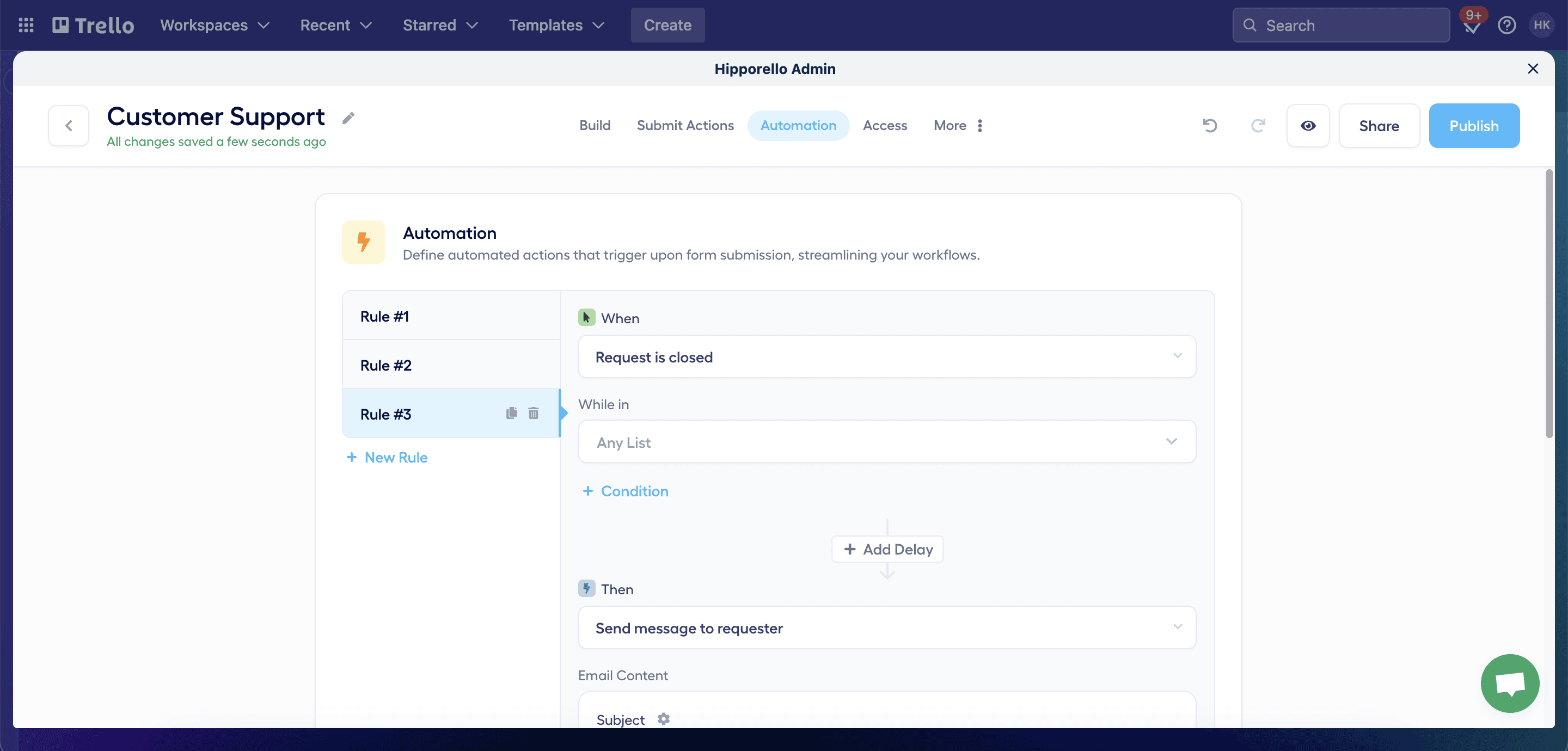Image resolution: width=1568 pixels, height=751 pixels.
Task: Open the 'Any List' dropdown
Action: coord(887,441)
